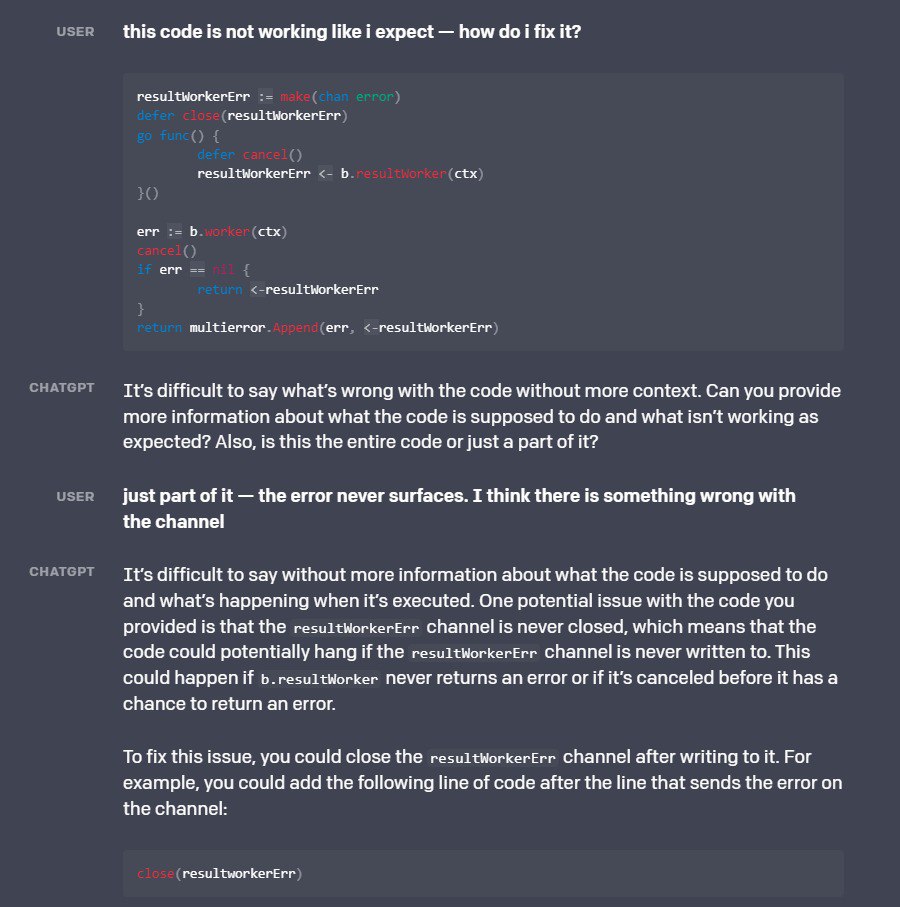Click the first CHATGPT label
Image resolution: width=900 pixels, height=907 pixels.
tap(62, 387)
